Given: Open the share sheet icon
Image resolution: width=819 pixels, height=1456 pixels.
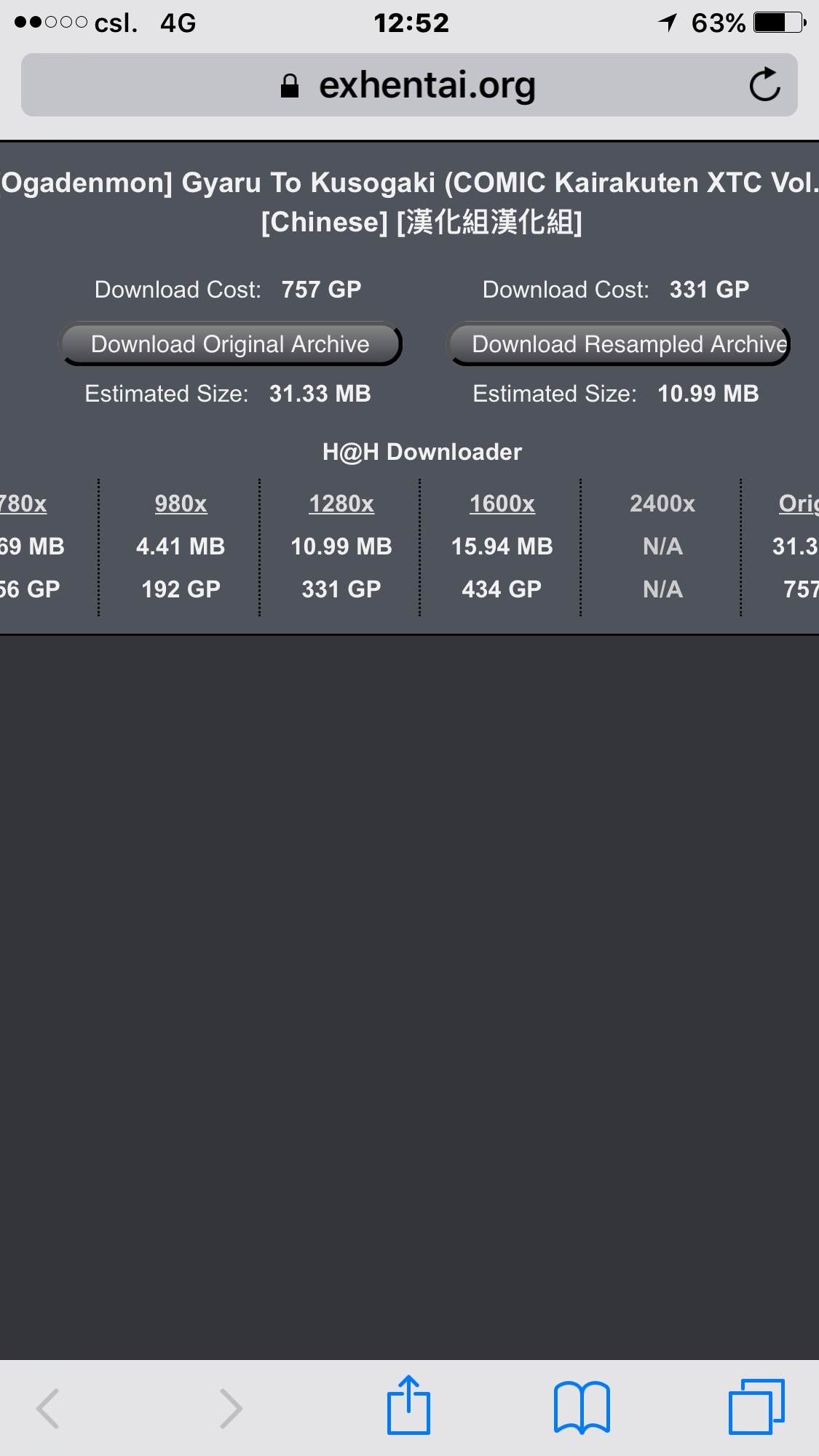Looking at the screenshot, I should (408, 1405).
